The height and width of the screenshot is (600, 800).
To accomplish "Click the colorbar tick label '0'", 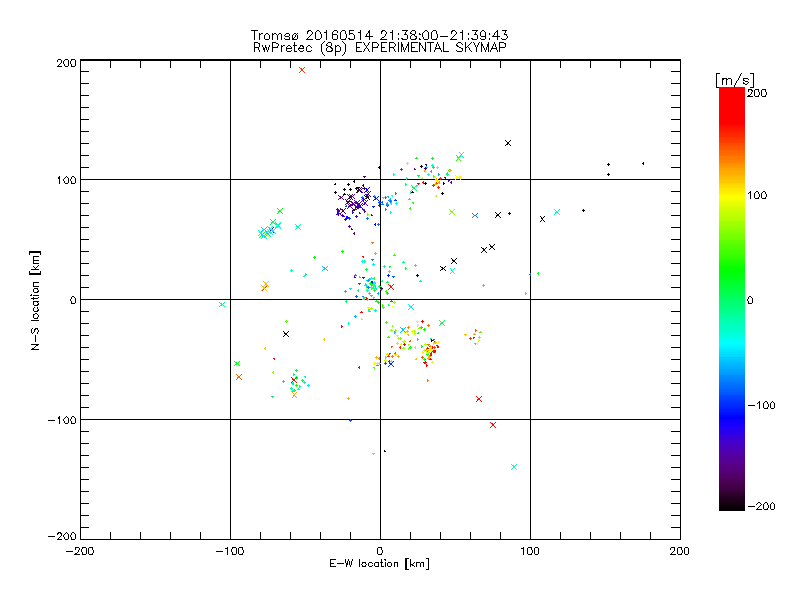I will pos(750,301).
